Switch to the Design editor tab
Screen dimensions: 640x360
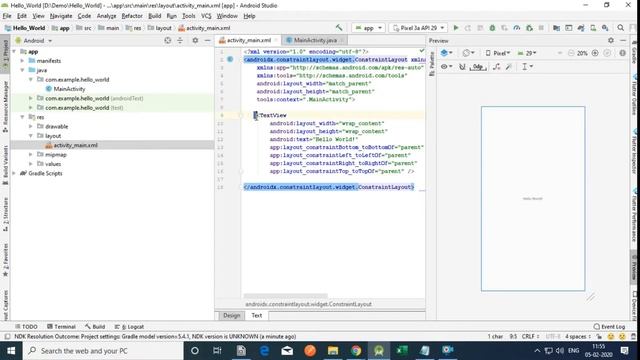point(231,316)
